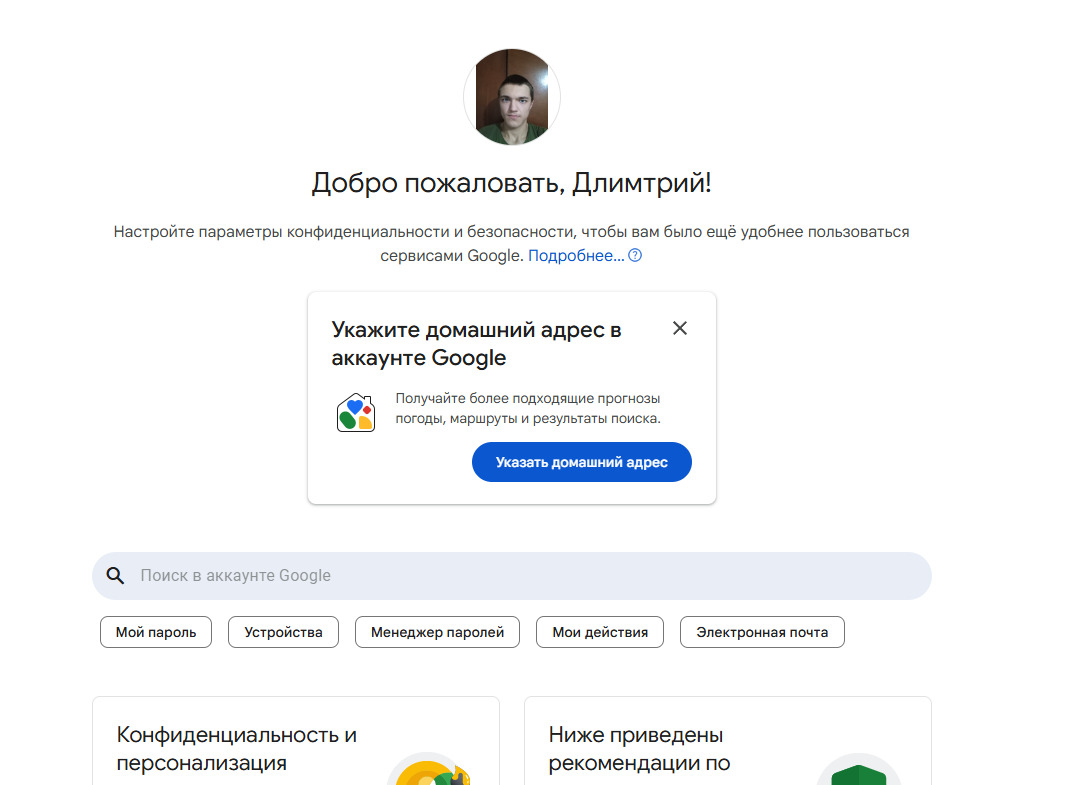The height and width of the screenshot is (785, 1068).
Task: Select the Электронная почта chip
Action: (x=762, y=632)
